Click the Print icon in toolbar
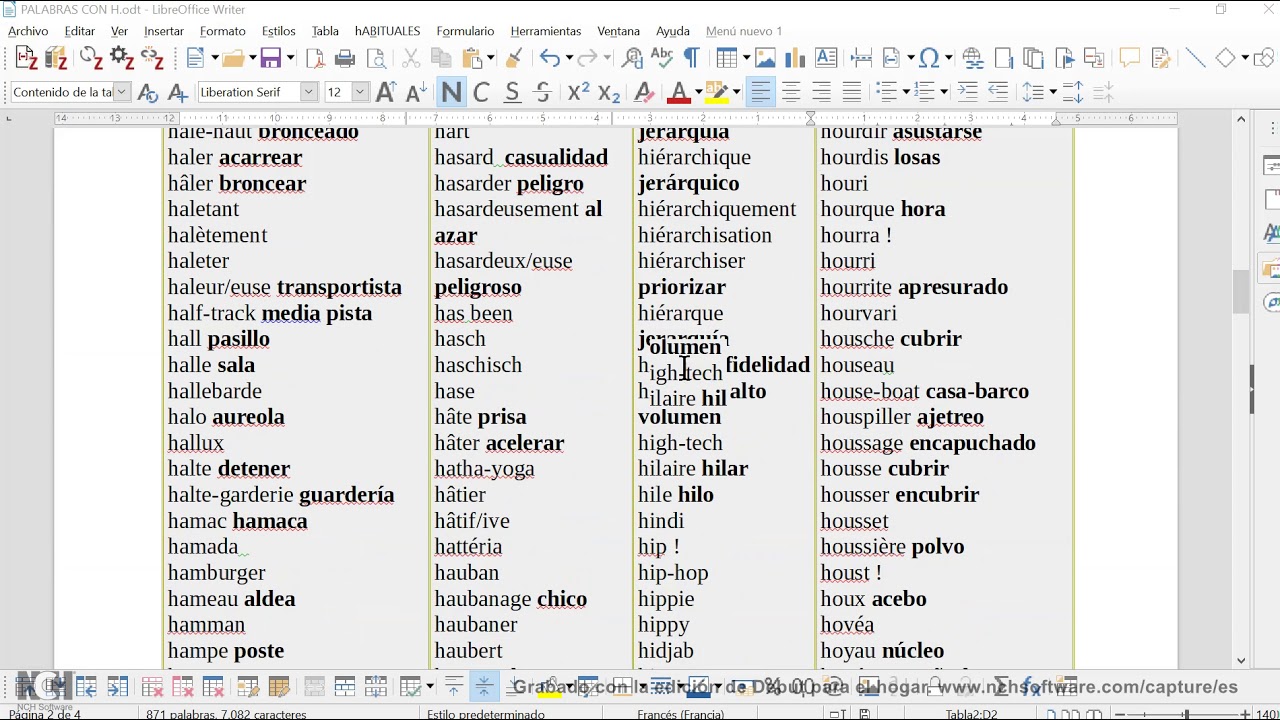The width and height of the screenshot is (1280, 720). click(345, 58)
